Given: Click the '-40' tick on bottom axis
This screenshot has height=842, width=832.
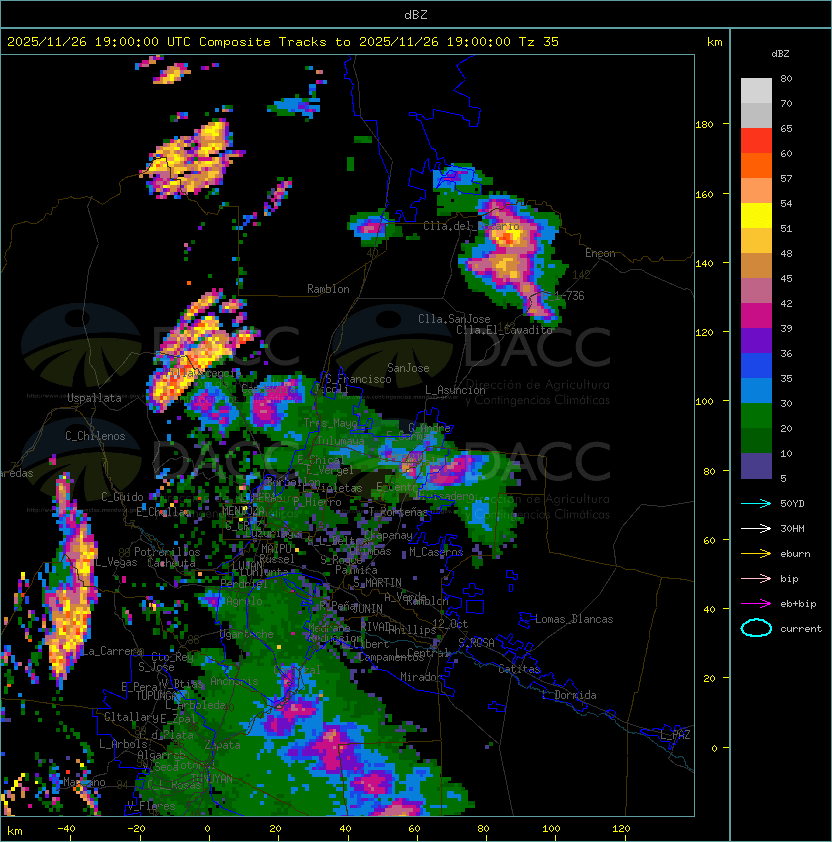Looking at the screenshot, I should click(x=66, y=829).
